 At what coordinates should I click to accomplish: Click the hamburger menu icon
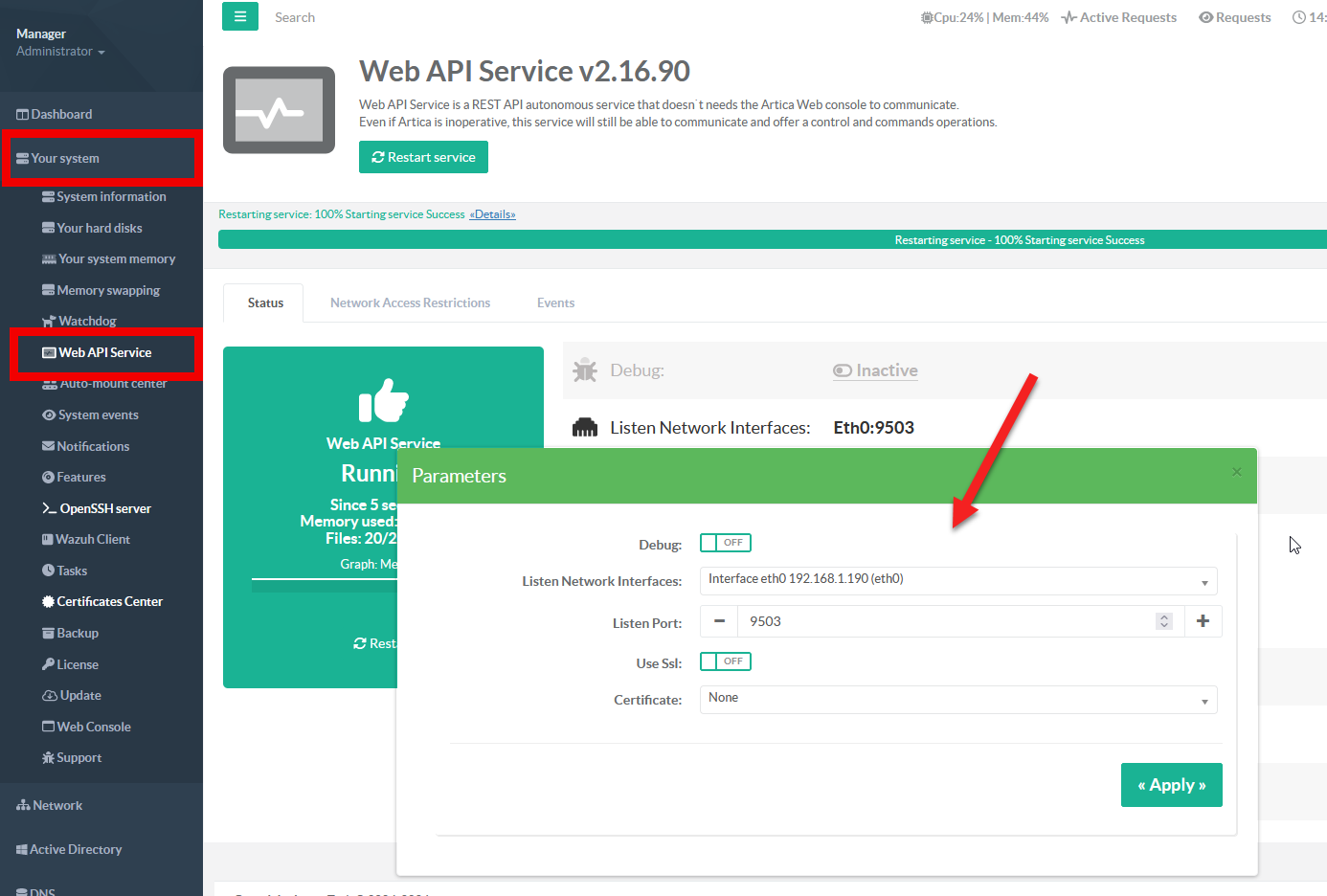pos(240,16)
